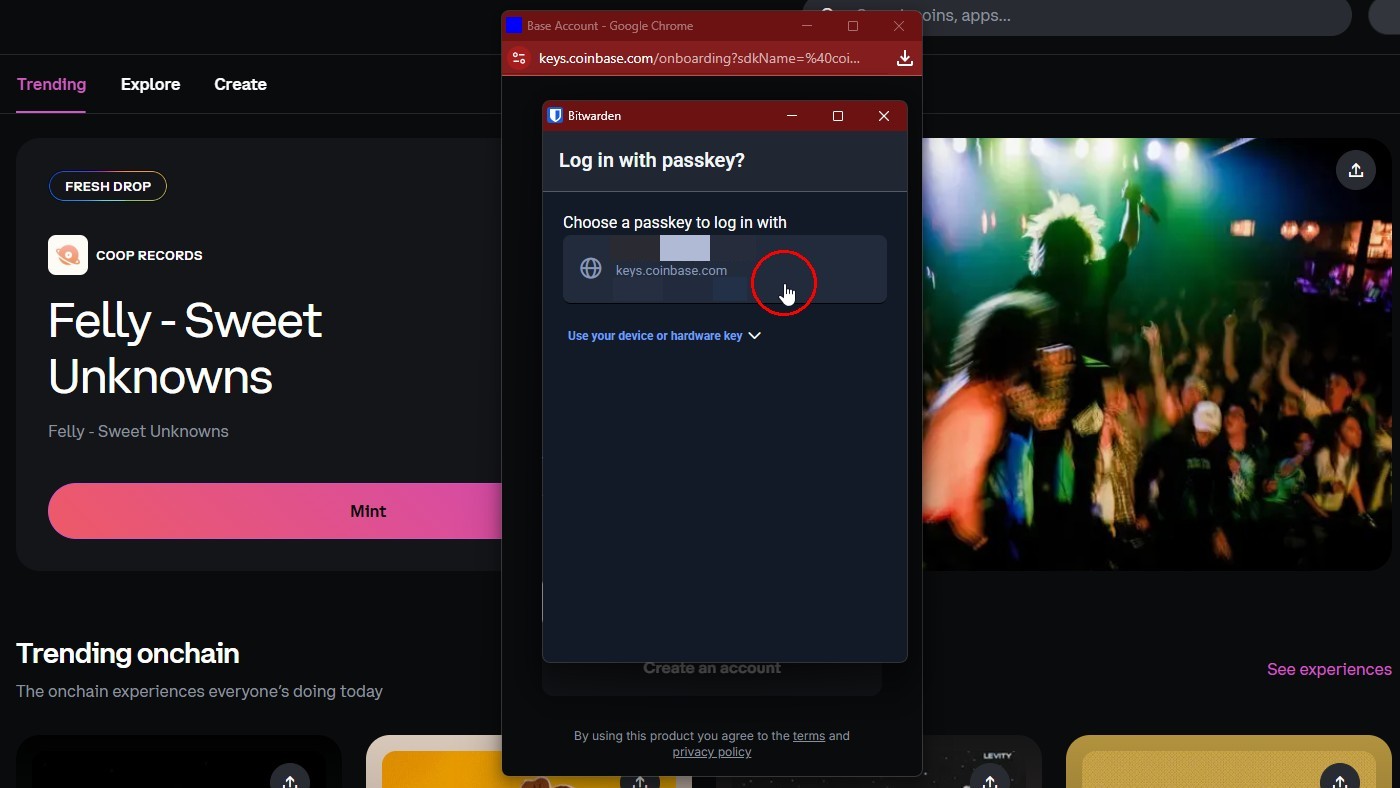Open the terms link
Screen dimensions: 1400x788
tap(809, 736)
